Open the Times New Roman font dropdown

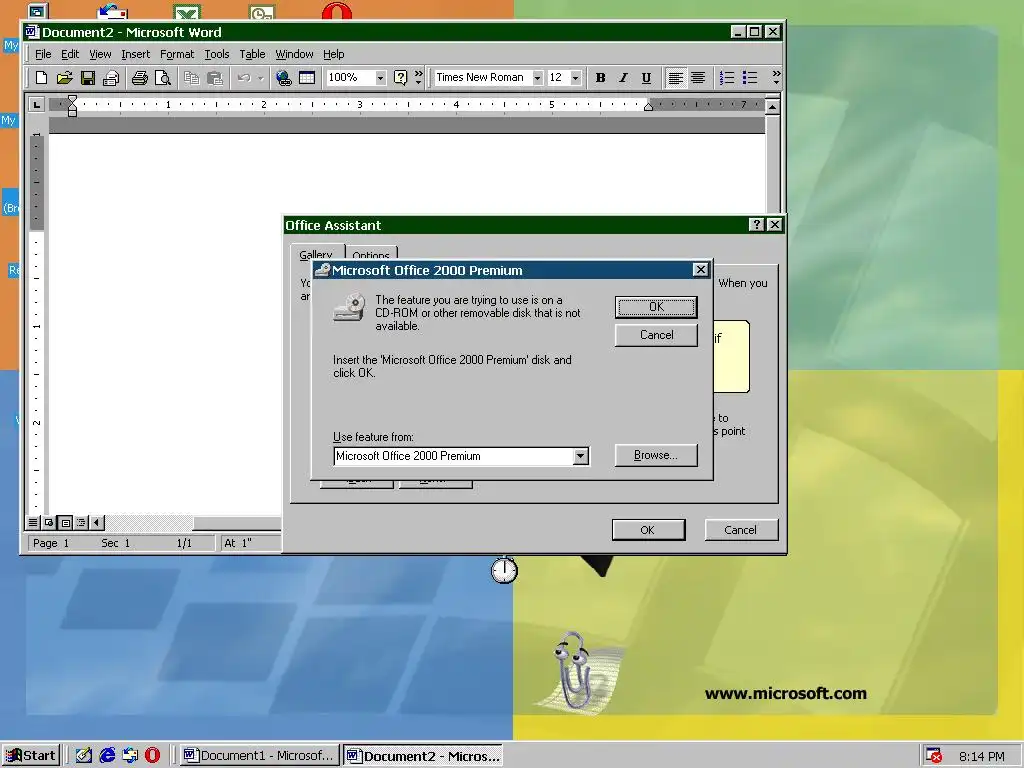[537, 78]
